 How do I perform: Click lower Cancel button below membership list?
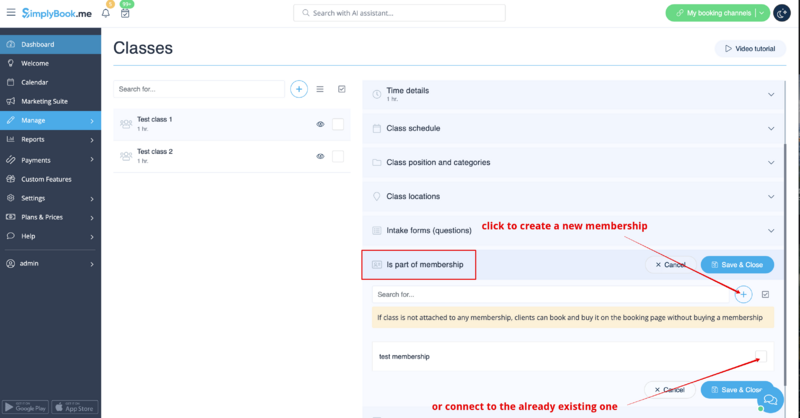point(670,389)
